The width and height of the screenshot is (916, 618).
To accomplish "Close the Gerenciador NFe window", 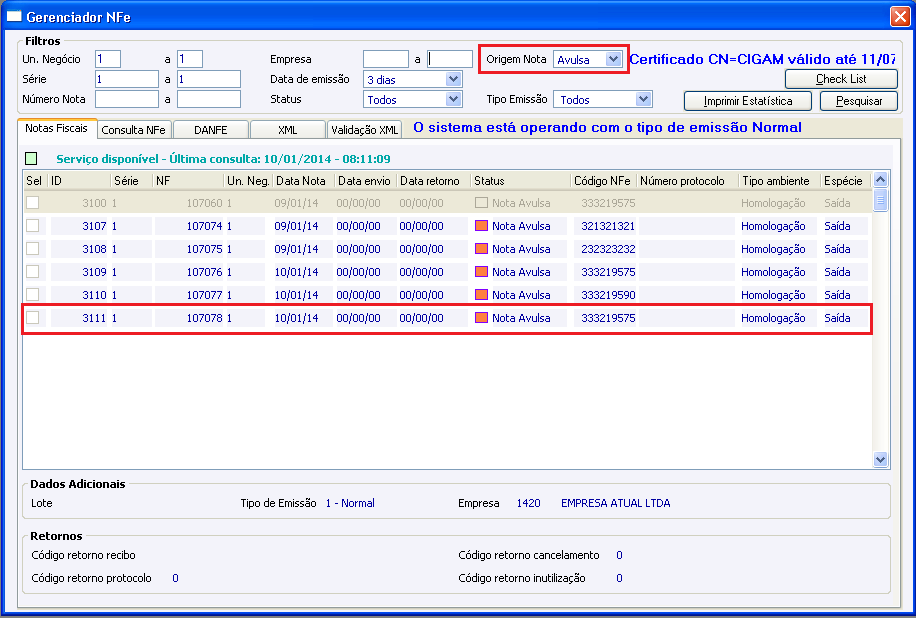I will (900, 16).
